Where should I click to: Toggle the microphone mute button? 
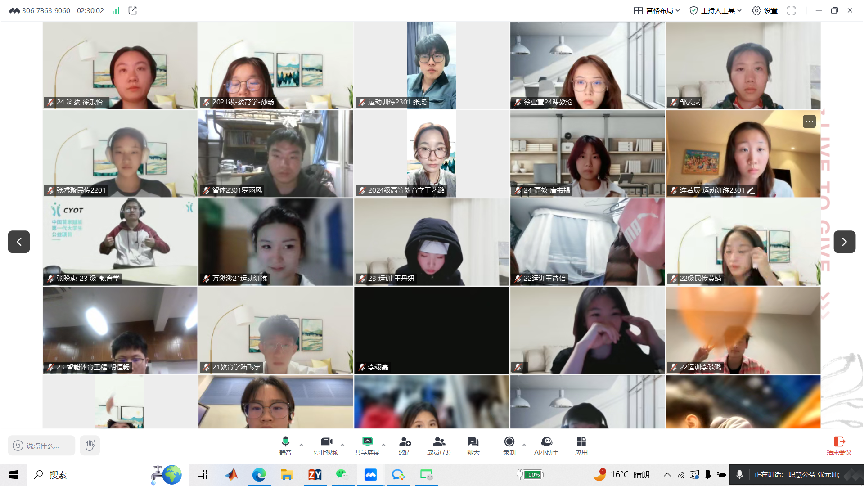[285, 444]
